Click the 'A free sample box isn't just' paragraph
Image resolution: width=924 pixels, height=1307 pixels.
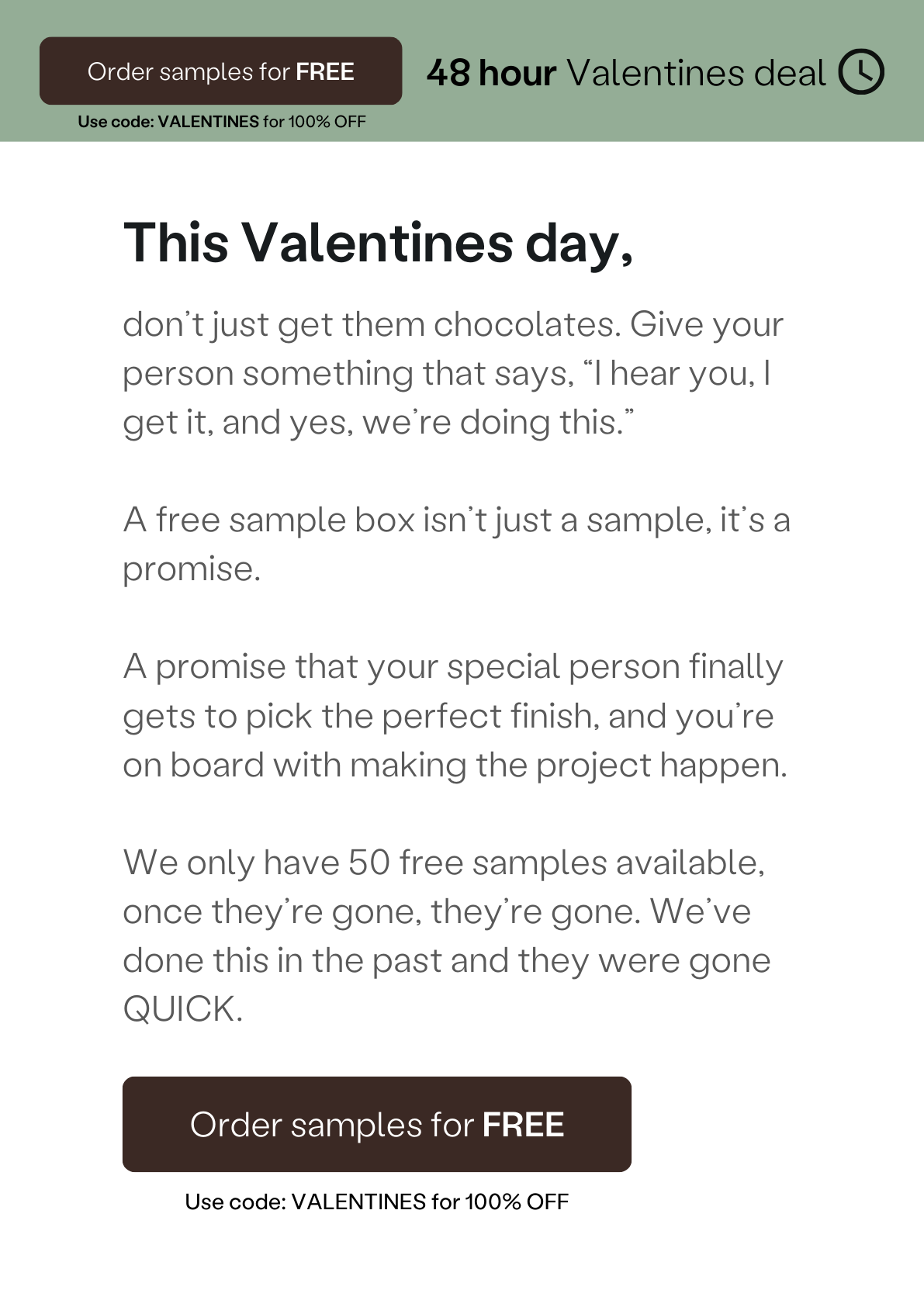point(456,544)
